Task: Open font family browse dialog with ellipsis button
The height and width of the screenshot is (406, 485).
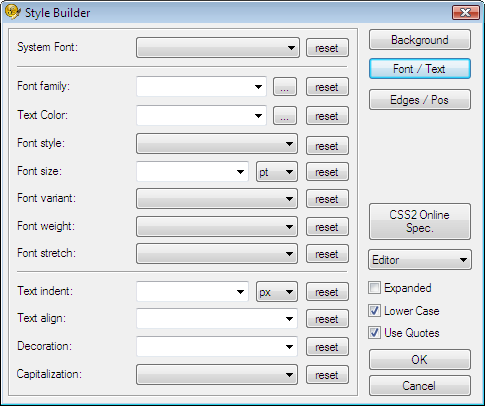Action: pos(285,87)
